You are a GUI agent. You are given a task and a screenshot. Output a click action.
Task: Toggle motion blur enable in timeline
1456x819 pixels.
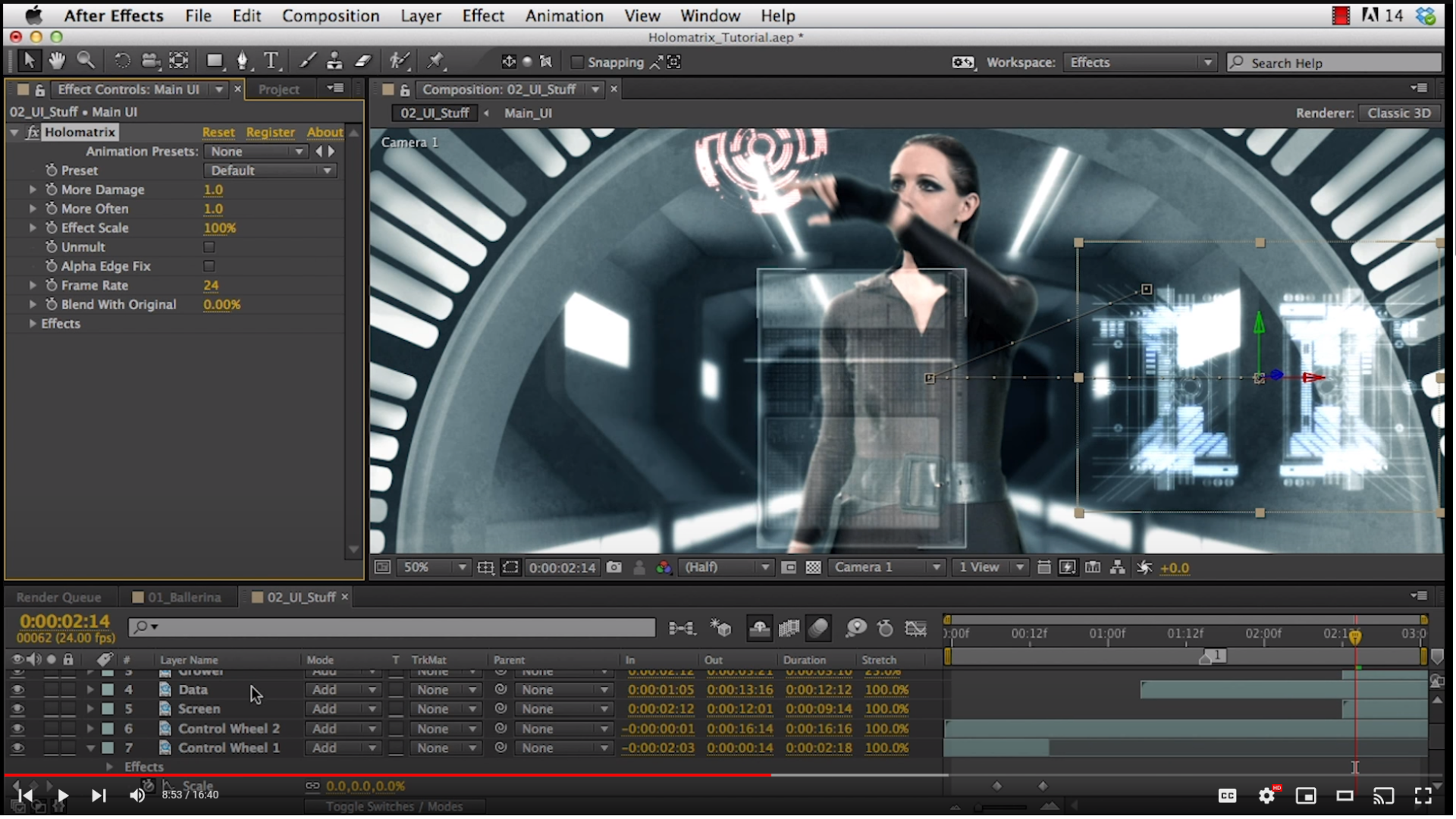tap(818, 628)
